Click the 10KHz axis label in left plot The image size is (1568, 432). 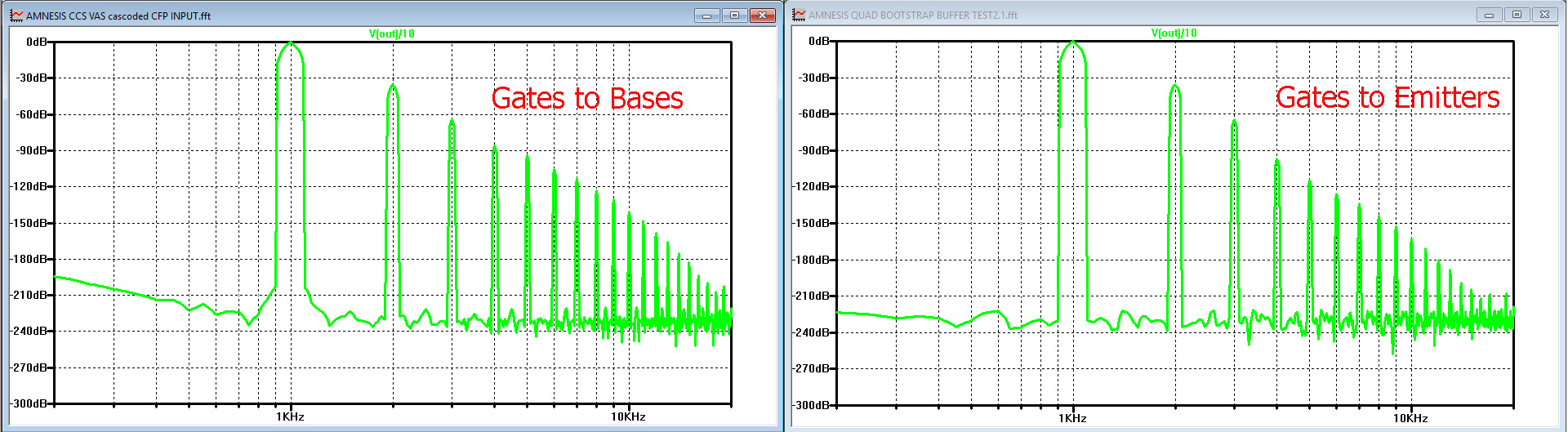point(628,416)
